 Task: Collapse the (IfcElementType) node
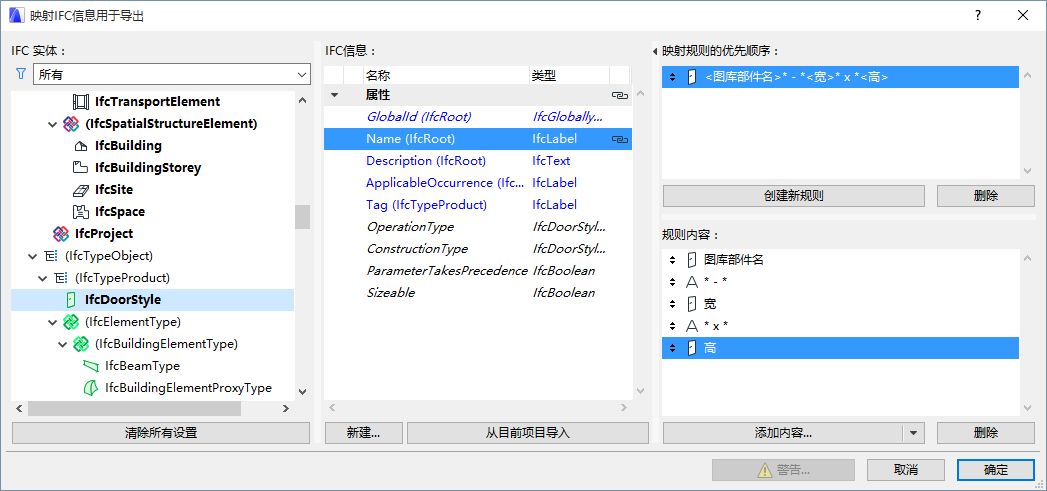(x=53, y=322)
